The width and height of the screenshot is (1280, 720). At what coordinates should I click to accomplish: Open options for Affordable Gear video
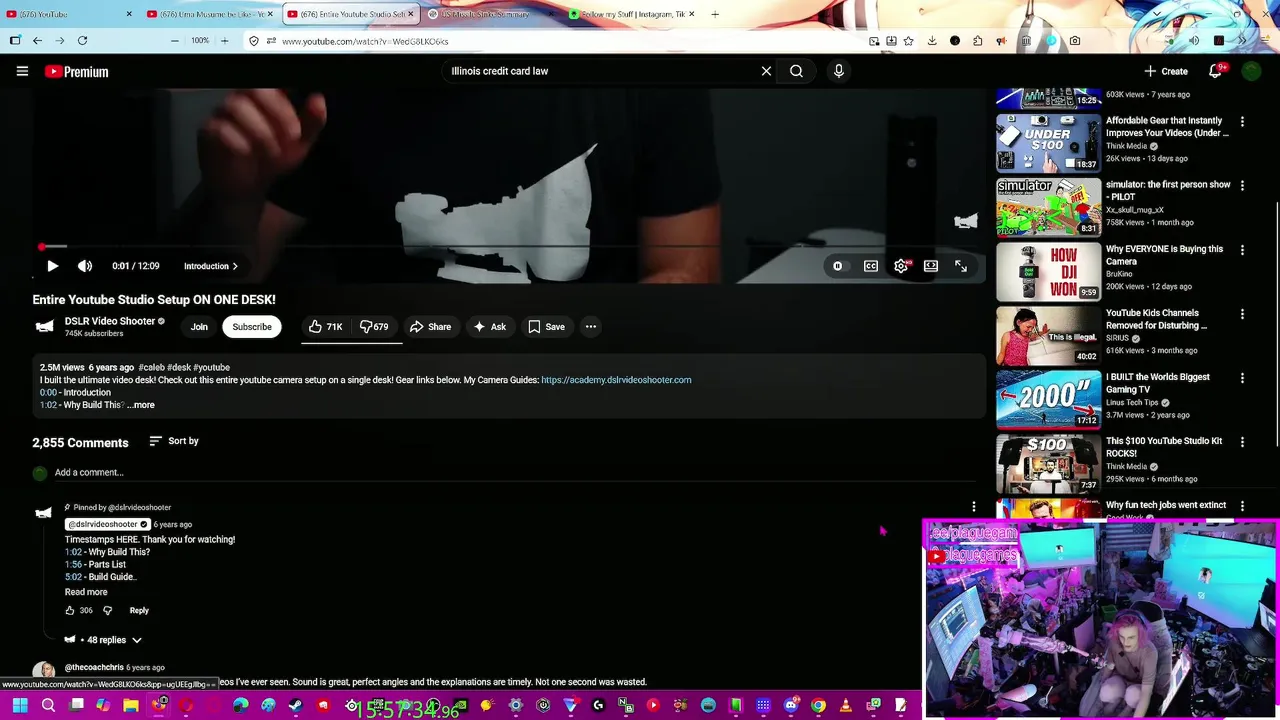coord(1242,122)
